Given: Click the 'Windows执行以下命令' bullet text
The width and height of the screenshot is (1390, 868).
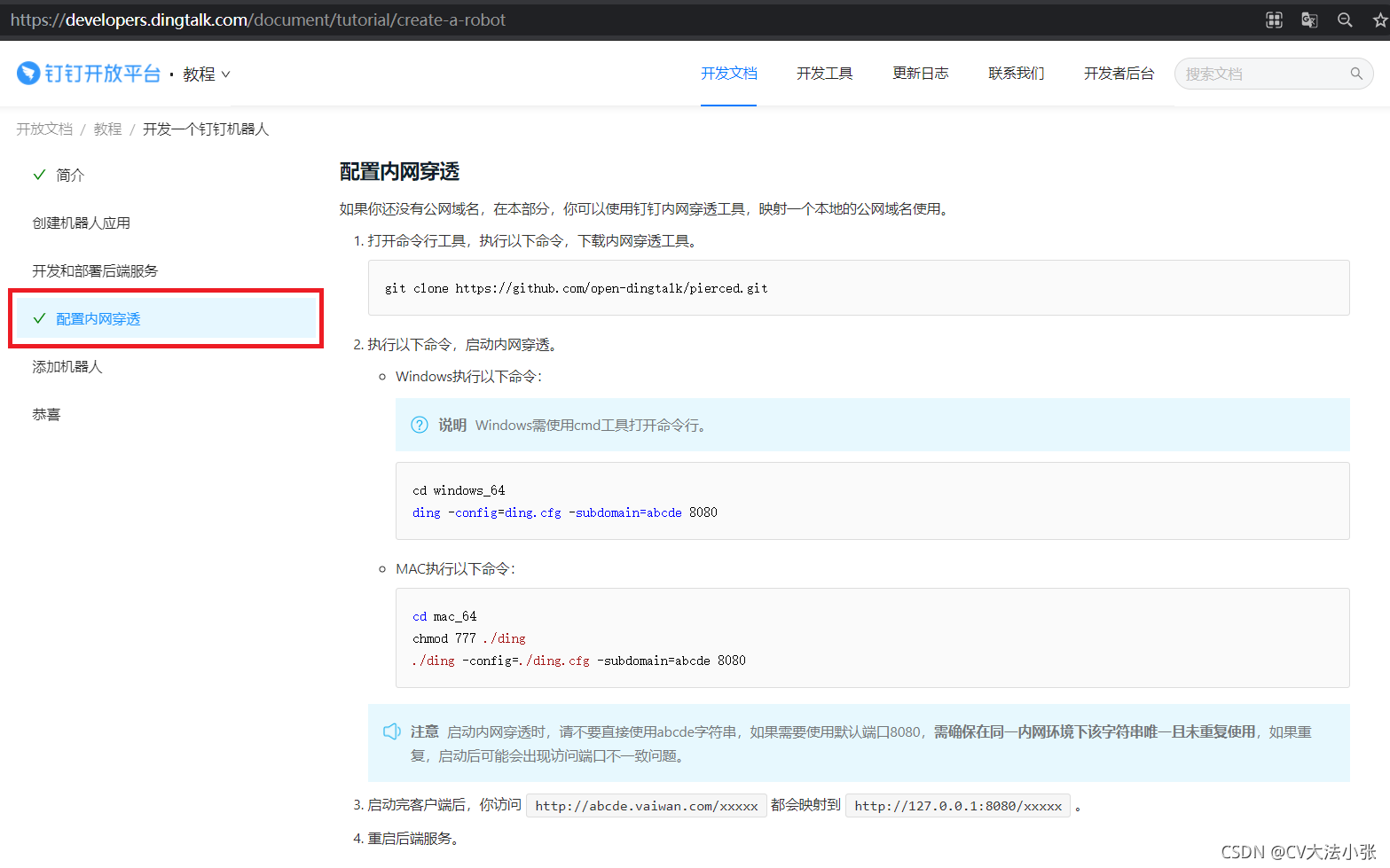Looking at the screenshot, I should (469, 377).
